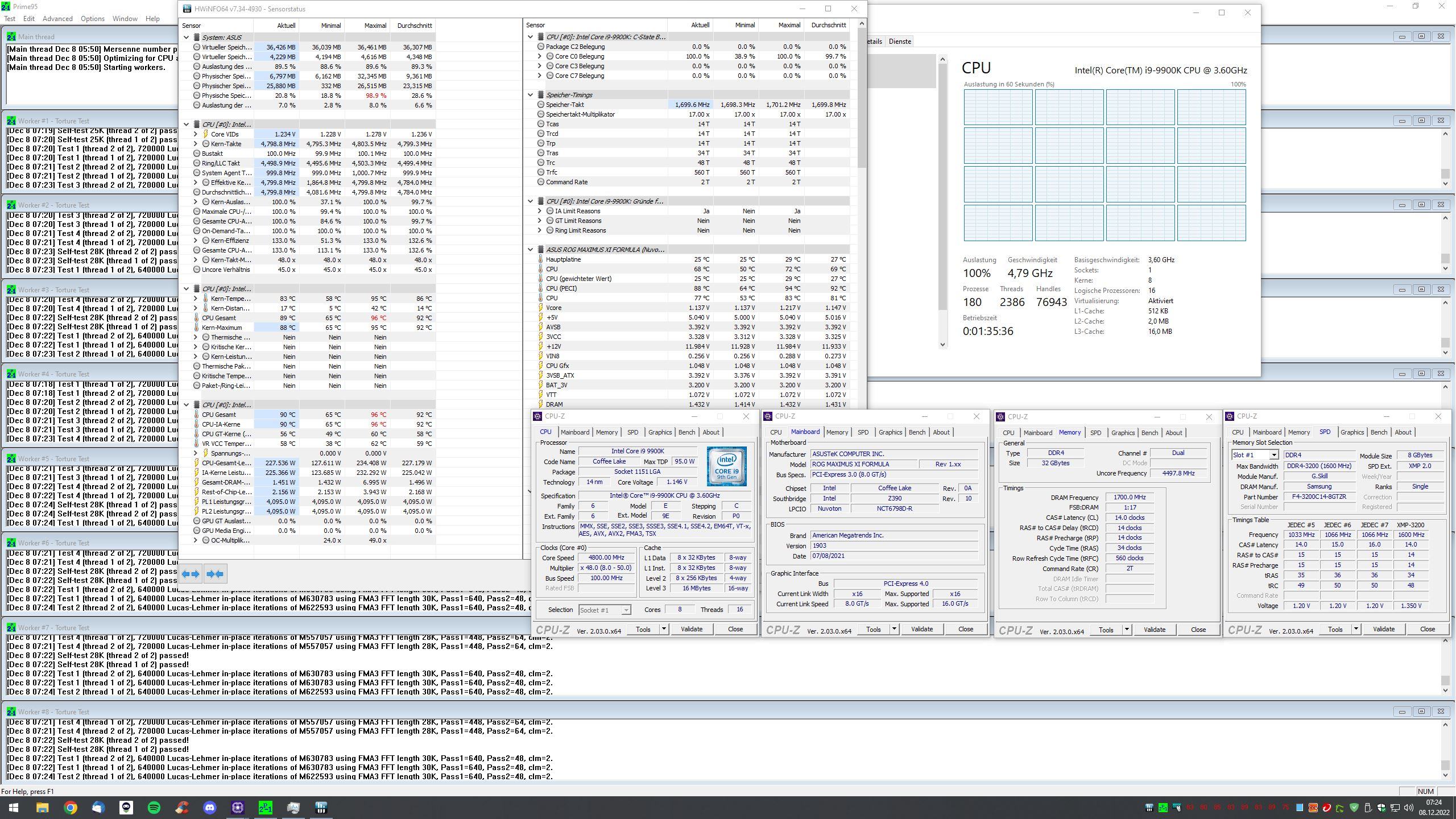Click HWiNFO expand columns arrows button

[x=191, y=574]
